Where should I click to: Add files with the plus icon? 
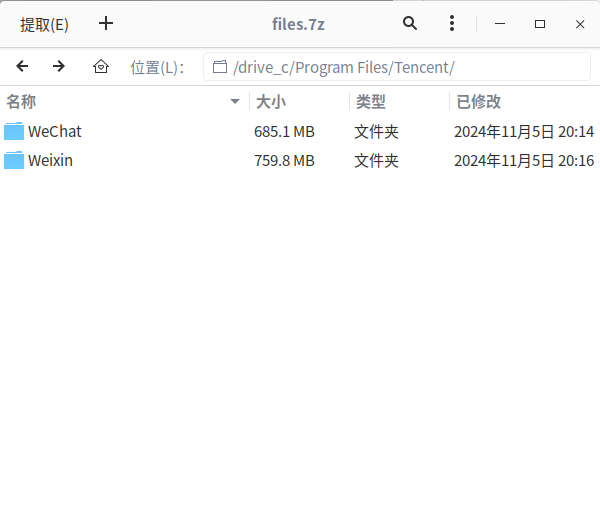click(x=106, y=24)
